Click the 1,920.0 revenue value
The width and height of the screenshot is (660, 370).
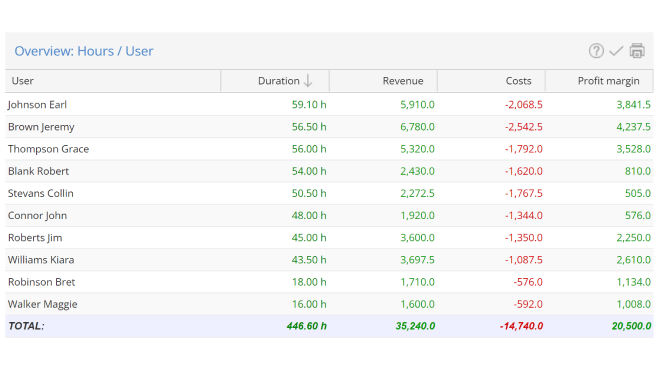point(417,216)
